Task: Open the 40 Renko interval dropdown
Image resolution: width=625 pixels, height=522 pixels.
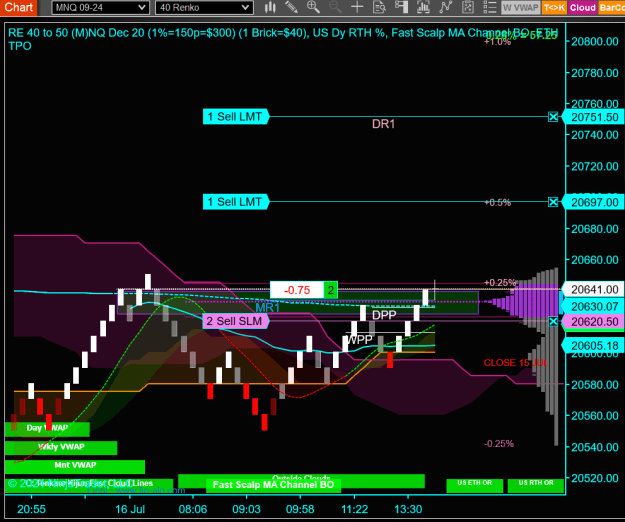Action: 204,7
